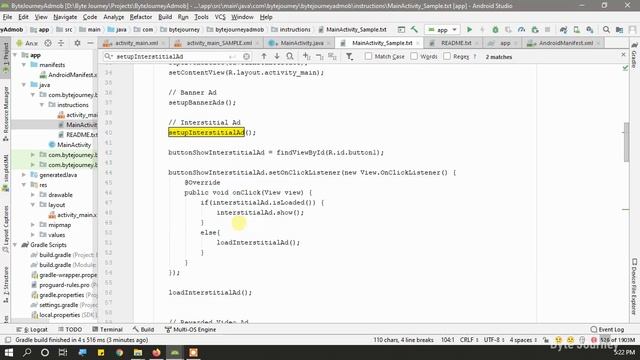Click Sync Project with Gradle Files icon

[563, 29]
